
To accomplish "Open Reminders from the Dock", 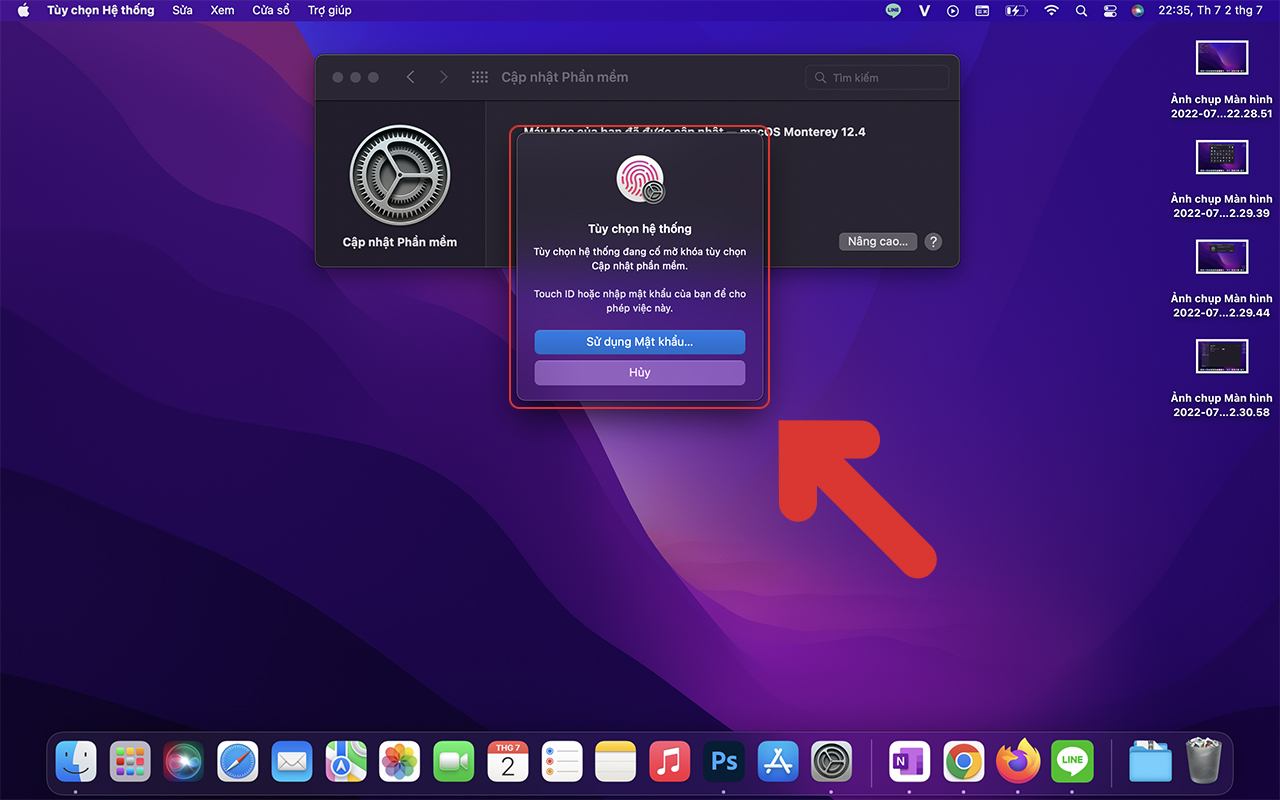I will [562, 762].
